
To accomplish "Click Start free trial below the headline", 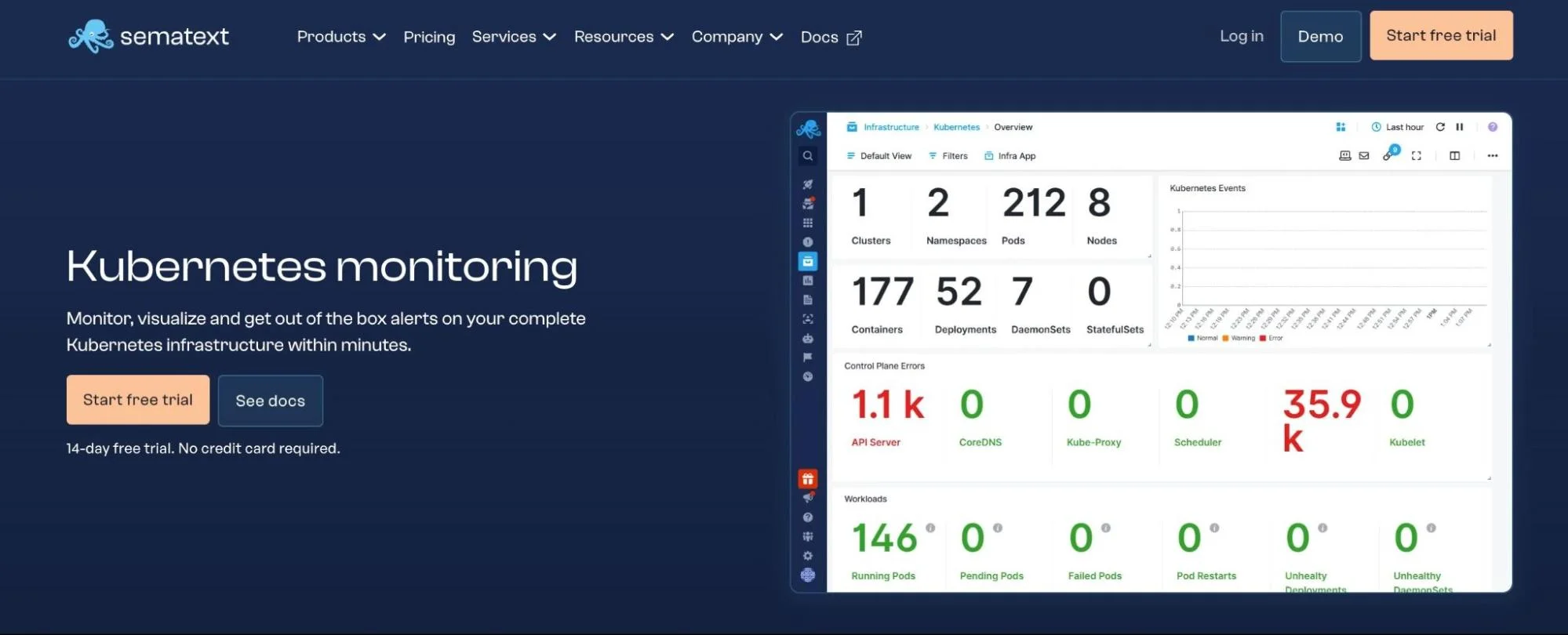I will [138, 400].
